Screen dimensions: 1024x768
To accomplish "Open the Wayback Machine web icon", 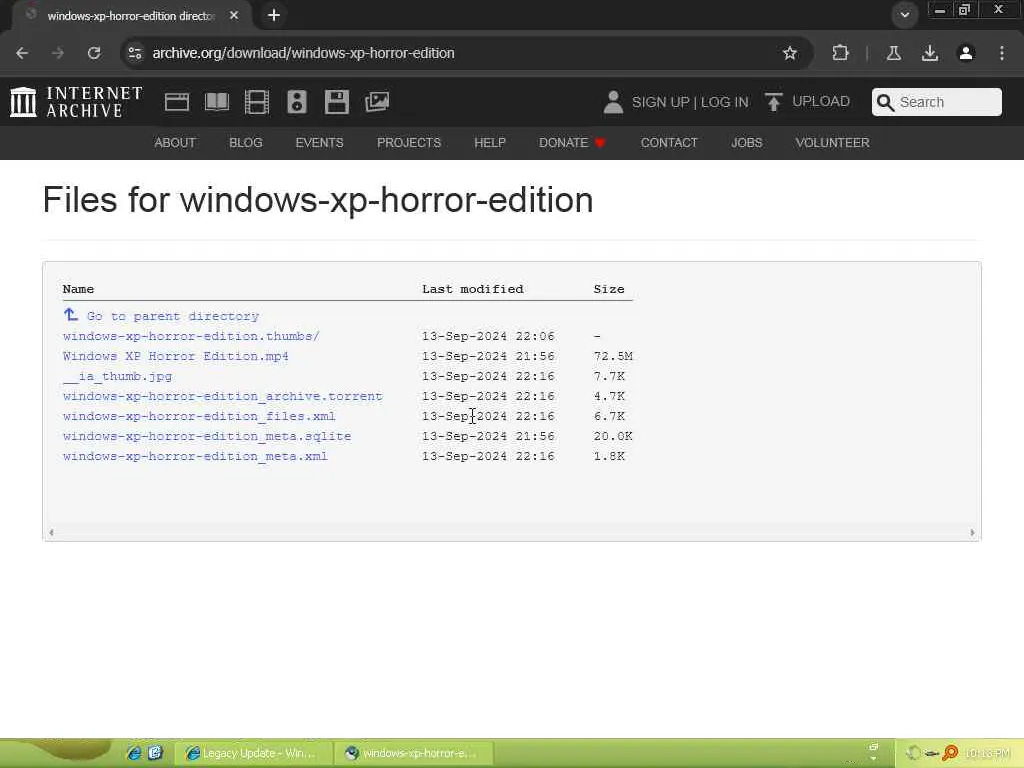I will click(x=177, y=102).
